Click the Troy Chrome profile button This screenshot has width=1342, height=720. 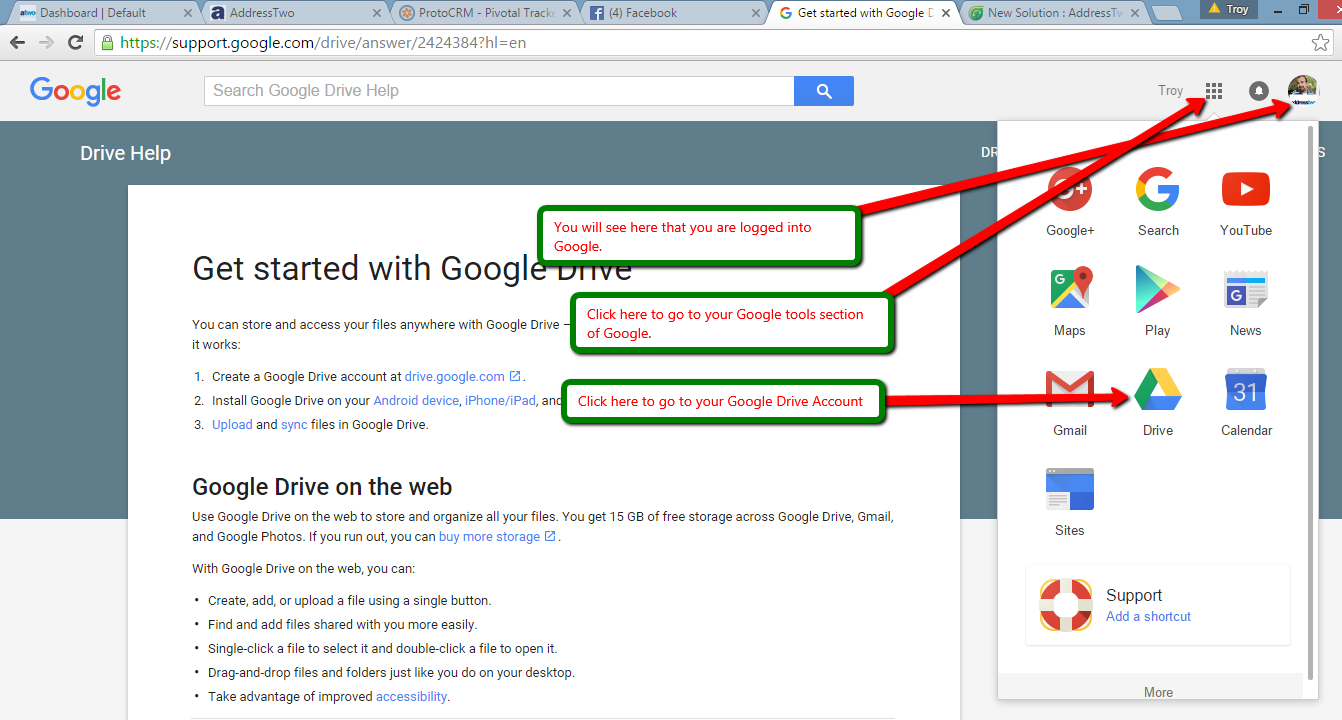(x=1228, y=9)
